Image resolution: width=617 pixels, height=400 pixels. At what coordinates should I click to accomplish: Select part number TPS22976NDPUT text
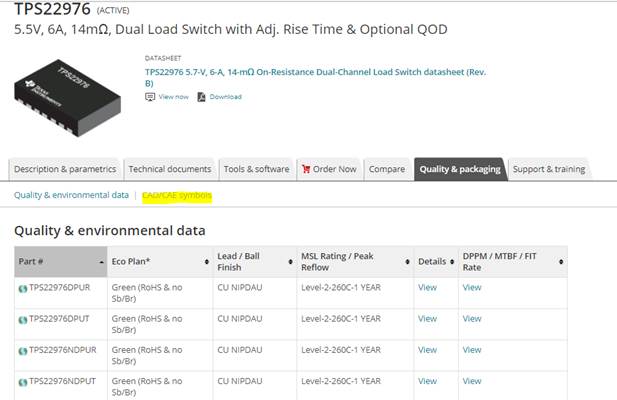[x=62, y=381]
